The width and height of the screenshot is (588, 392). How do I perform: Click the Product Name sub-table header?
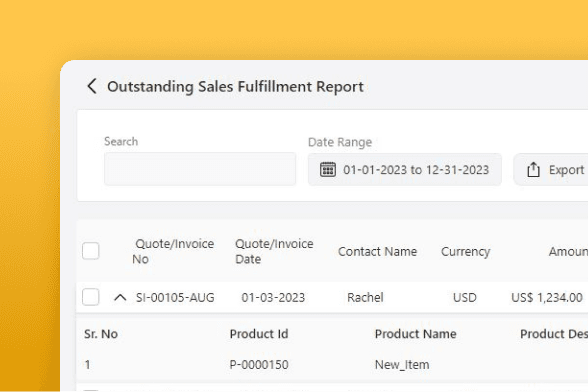(416, 334)
